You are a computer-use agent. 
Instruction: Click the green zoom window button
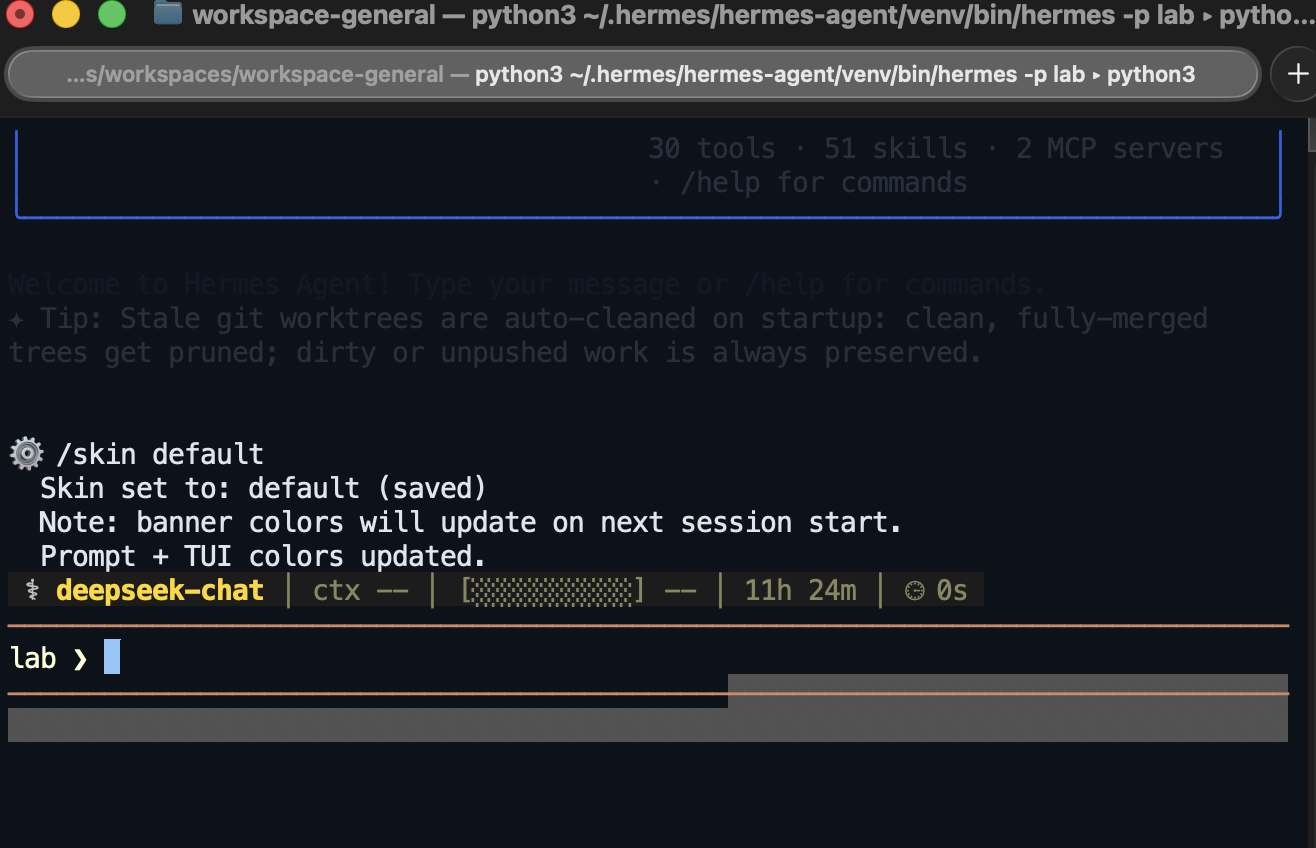click(x=112, y=14)
